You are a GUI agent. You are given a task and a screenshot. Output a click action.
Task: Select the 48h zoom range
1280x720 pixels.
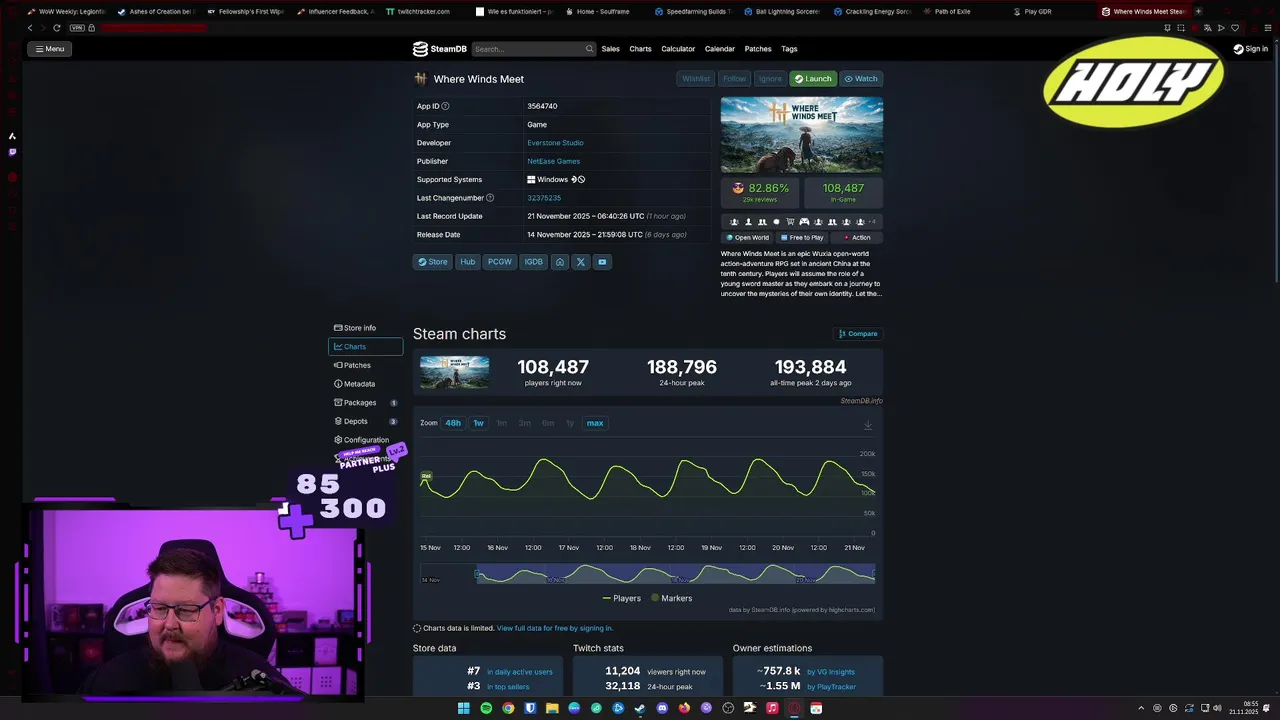453,423
